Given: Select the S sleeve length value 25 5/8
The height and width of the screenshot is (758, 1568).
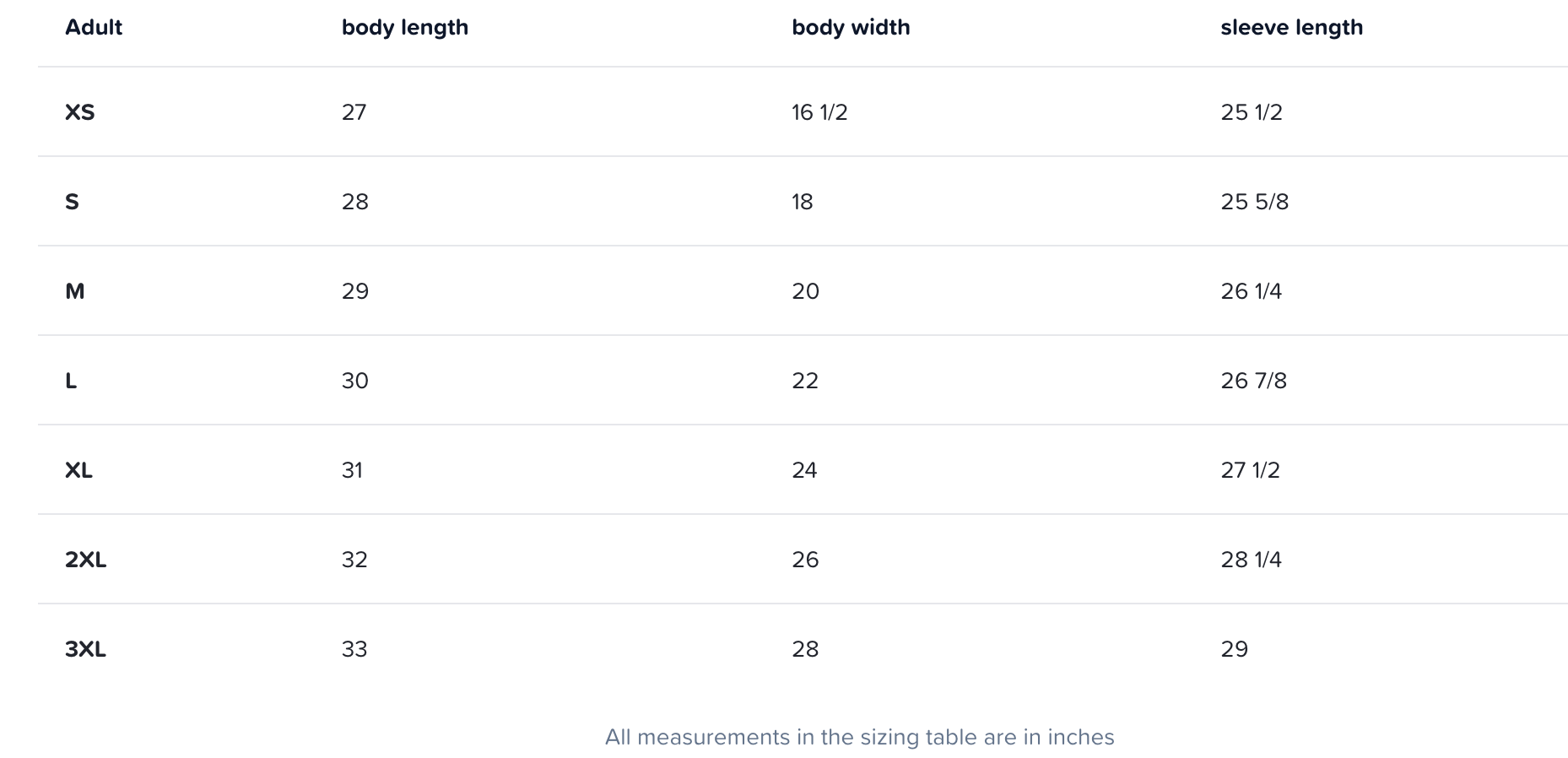Looking at the screenshot, I should [x=1254, y=202].
